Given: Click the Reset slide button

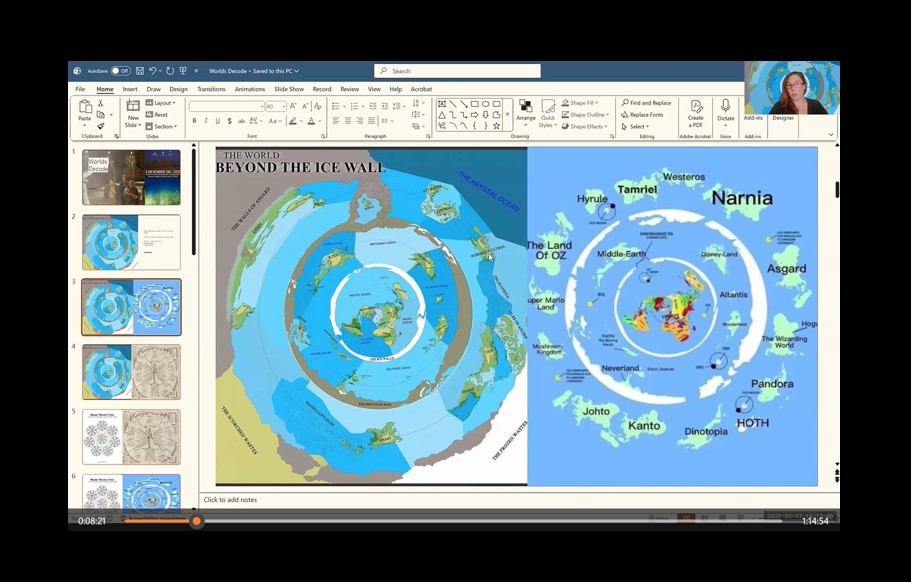Looking at the screenshot, I should pyautogui.click(x=162, y=115).
